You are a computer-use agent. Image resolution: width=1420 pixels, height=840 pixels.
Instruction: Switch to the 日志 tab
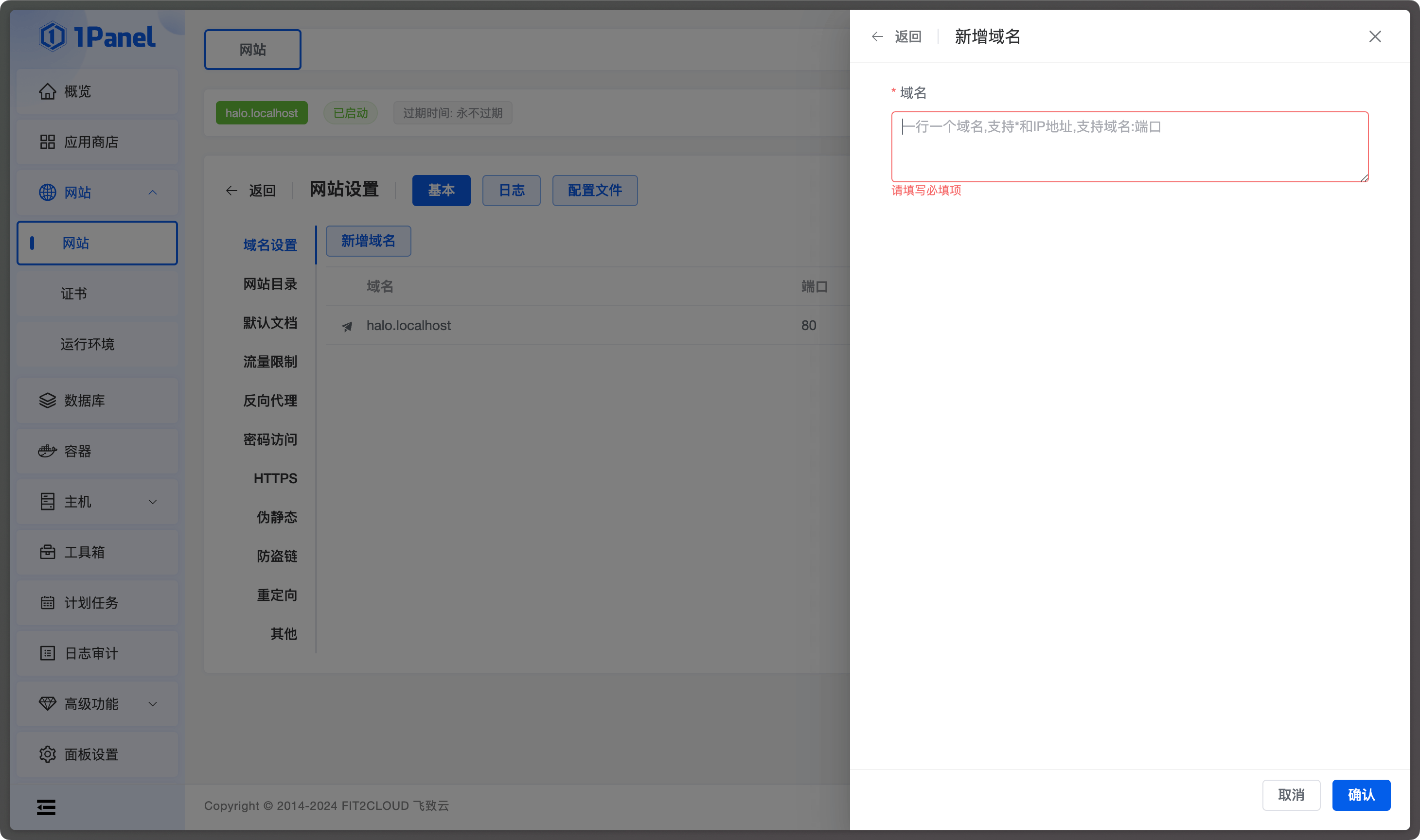(x=511, y=190)
